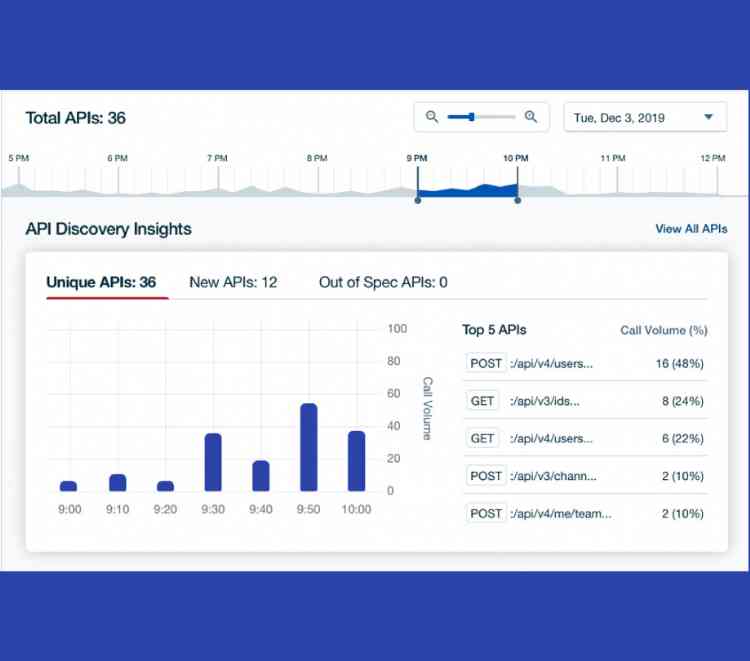Click the zoom out magnifier icon
750x661 pixels.
tap(432, 117)
